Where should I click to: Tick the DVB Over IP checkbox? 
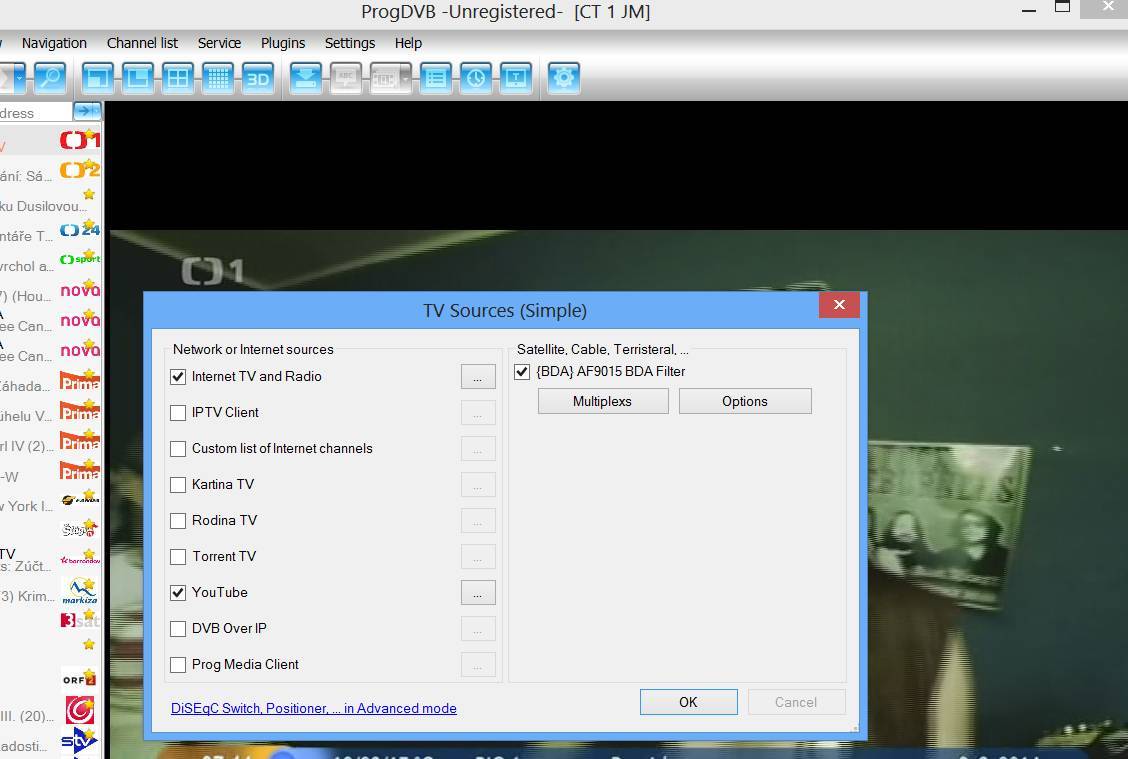[178, 629]
